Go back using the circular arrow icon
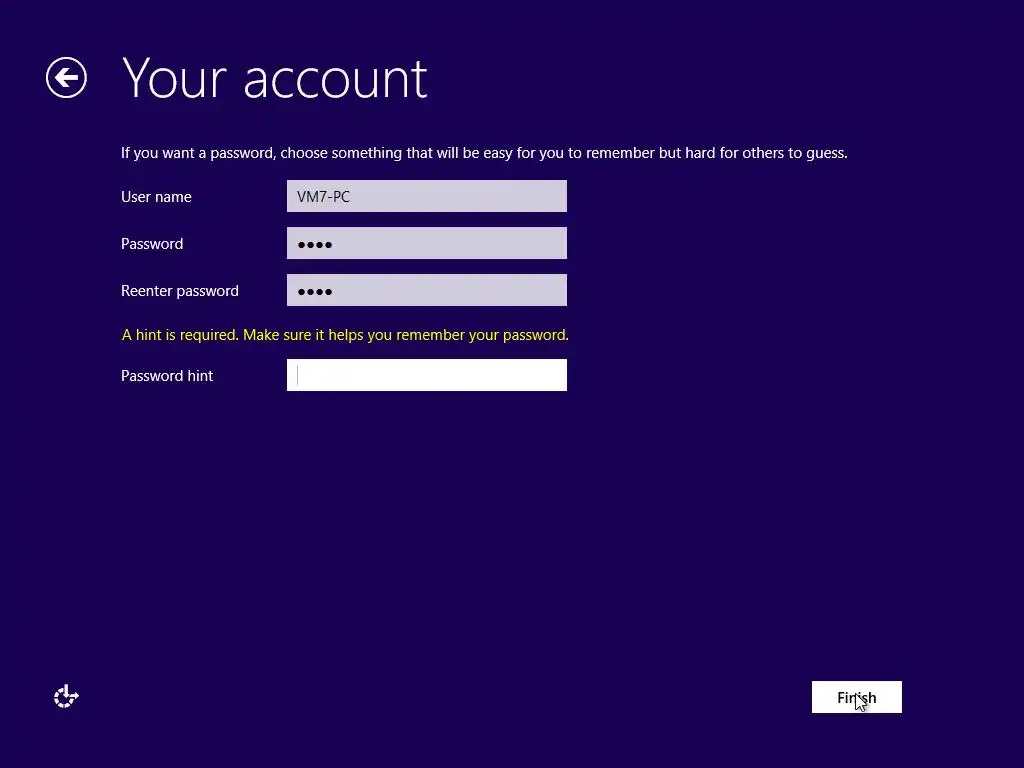The width and height of the screenshot is (1024, 768). pos(66,78)
